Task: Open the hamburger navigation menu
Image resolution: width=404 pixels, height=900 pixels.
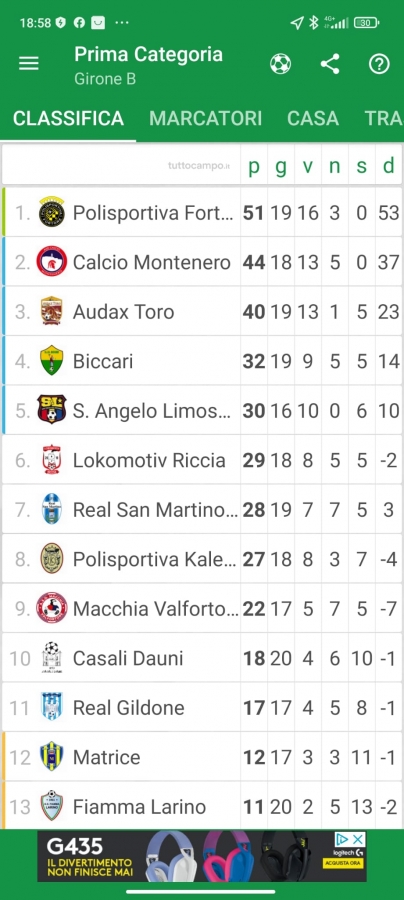Action: tap(29, 64)
